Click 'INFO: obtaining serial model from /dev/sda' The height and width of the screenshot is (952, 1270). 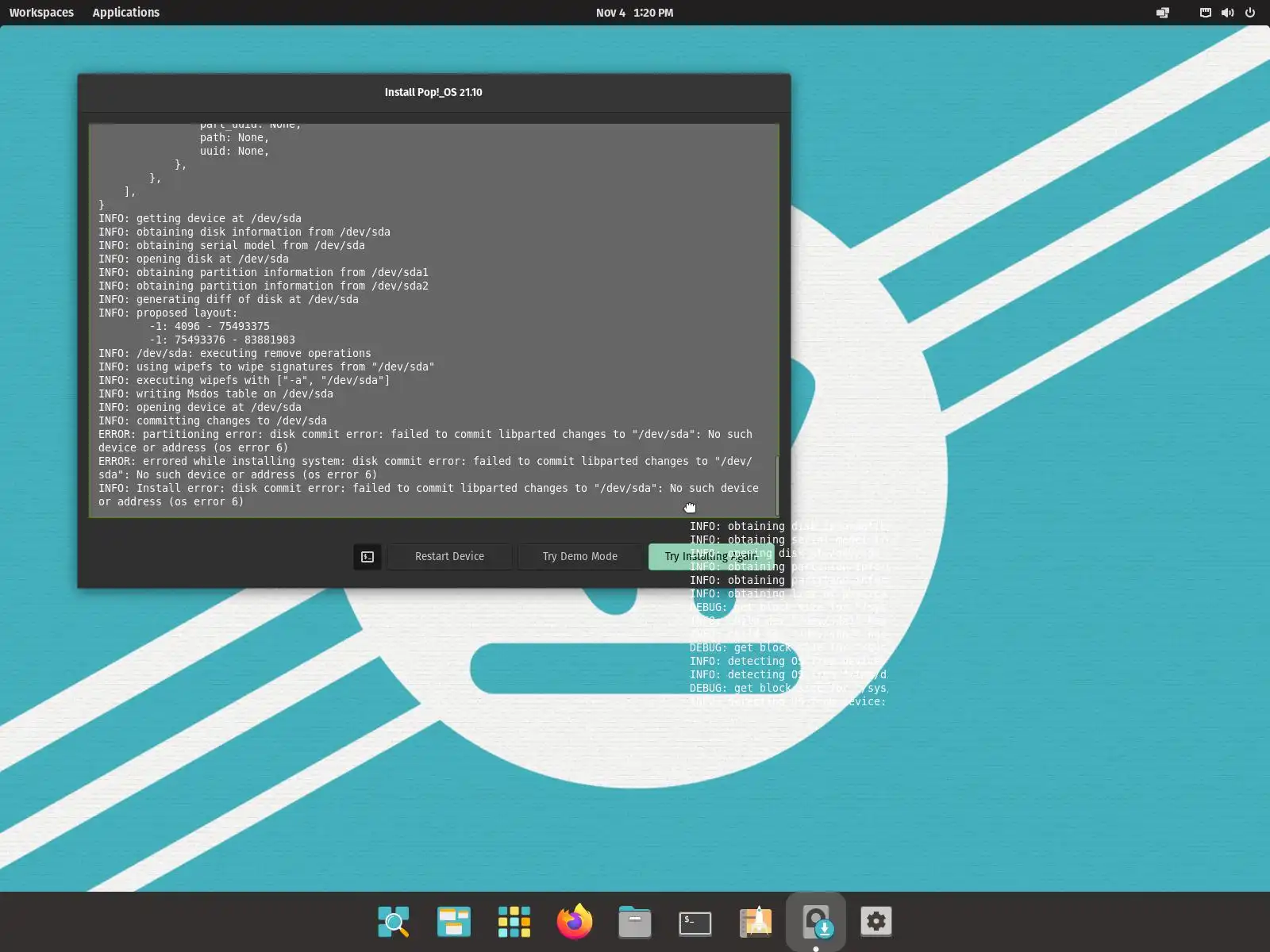[x=232, y=245]
